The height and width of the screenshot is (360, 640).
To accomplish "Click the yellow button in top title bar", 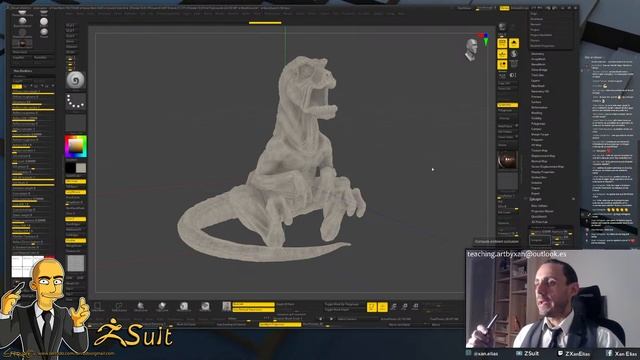I will (504, 8).
